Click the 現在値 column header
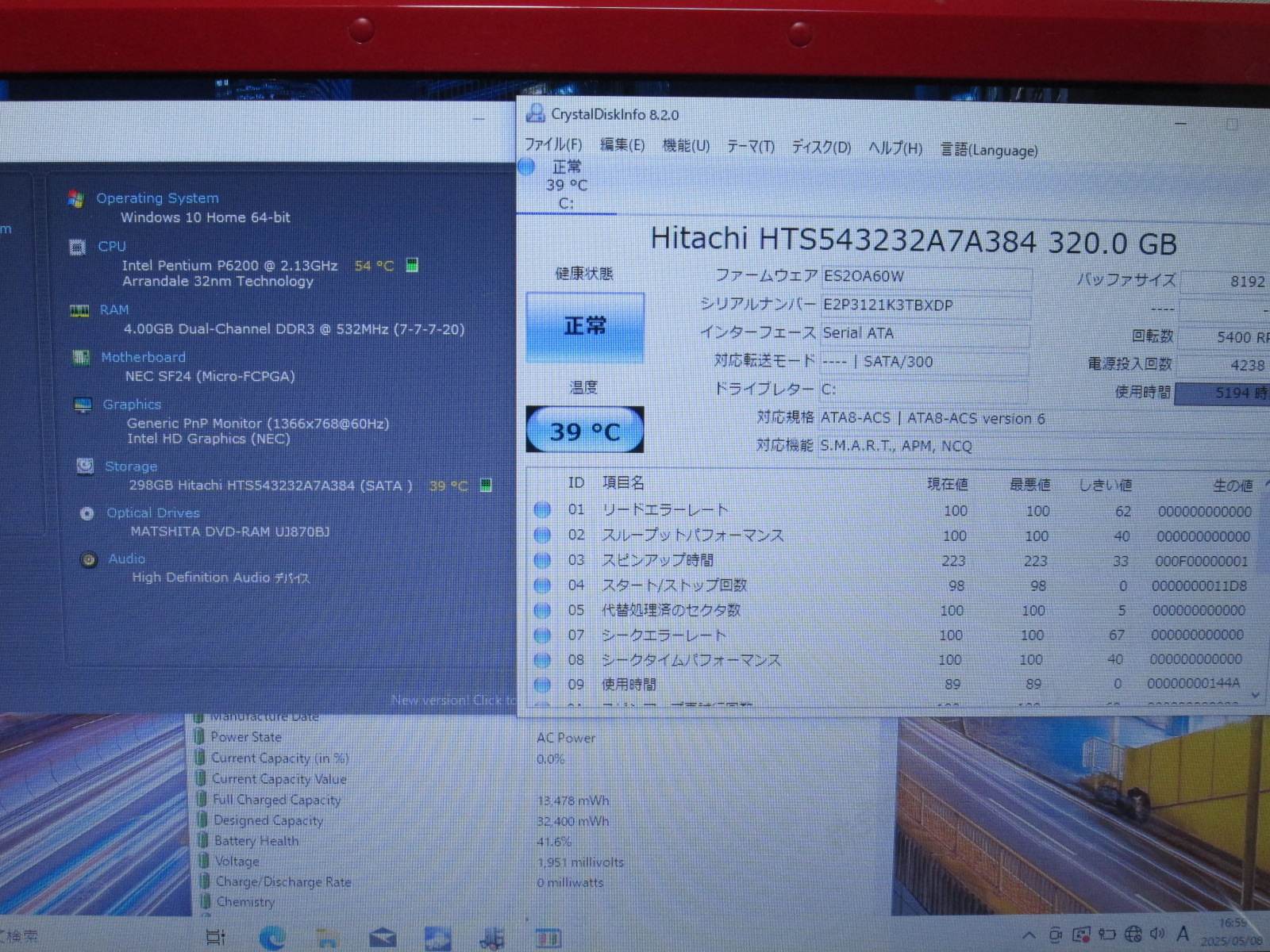 tap(948, 484)
